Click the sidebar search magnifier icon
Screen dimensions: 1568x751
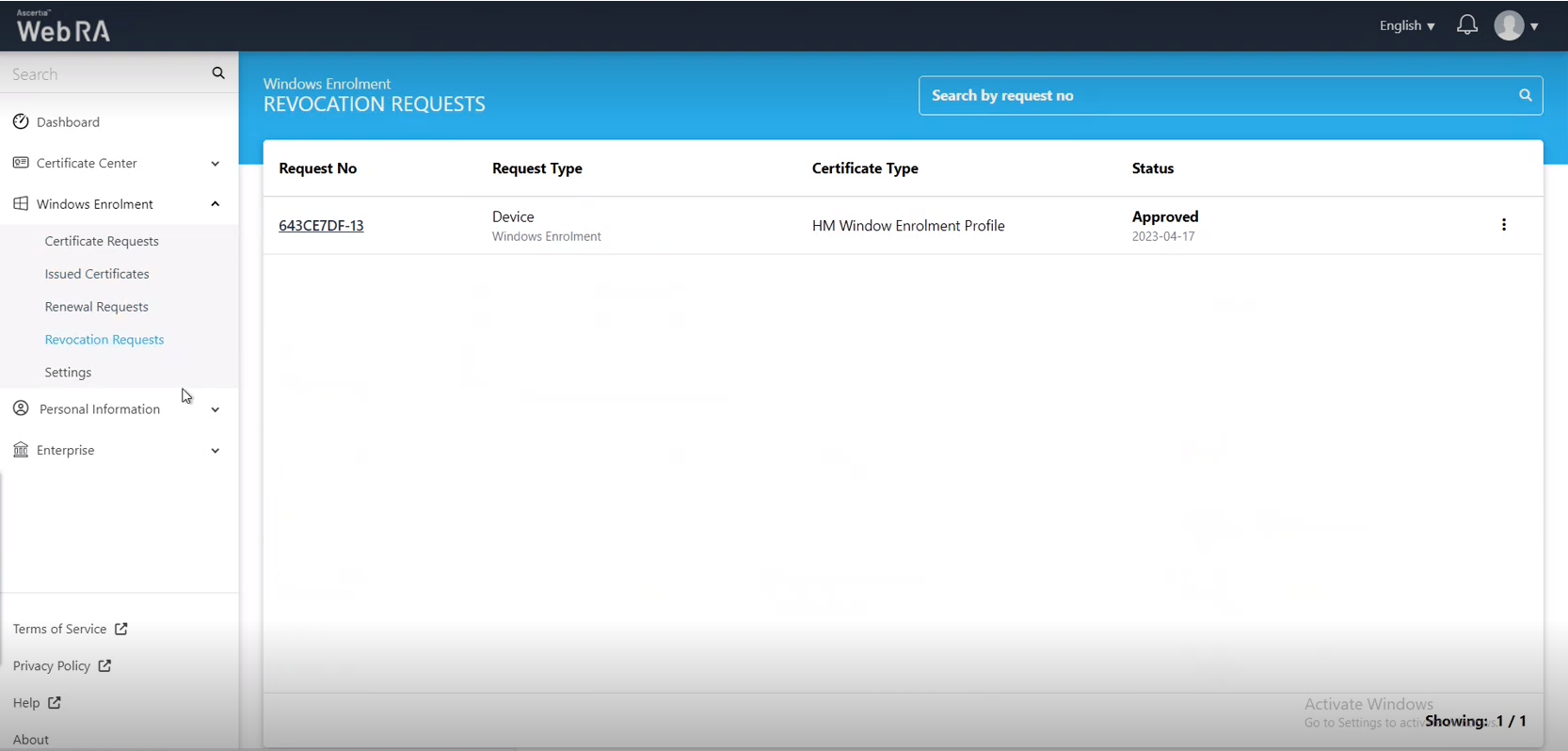point(218,73)
